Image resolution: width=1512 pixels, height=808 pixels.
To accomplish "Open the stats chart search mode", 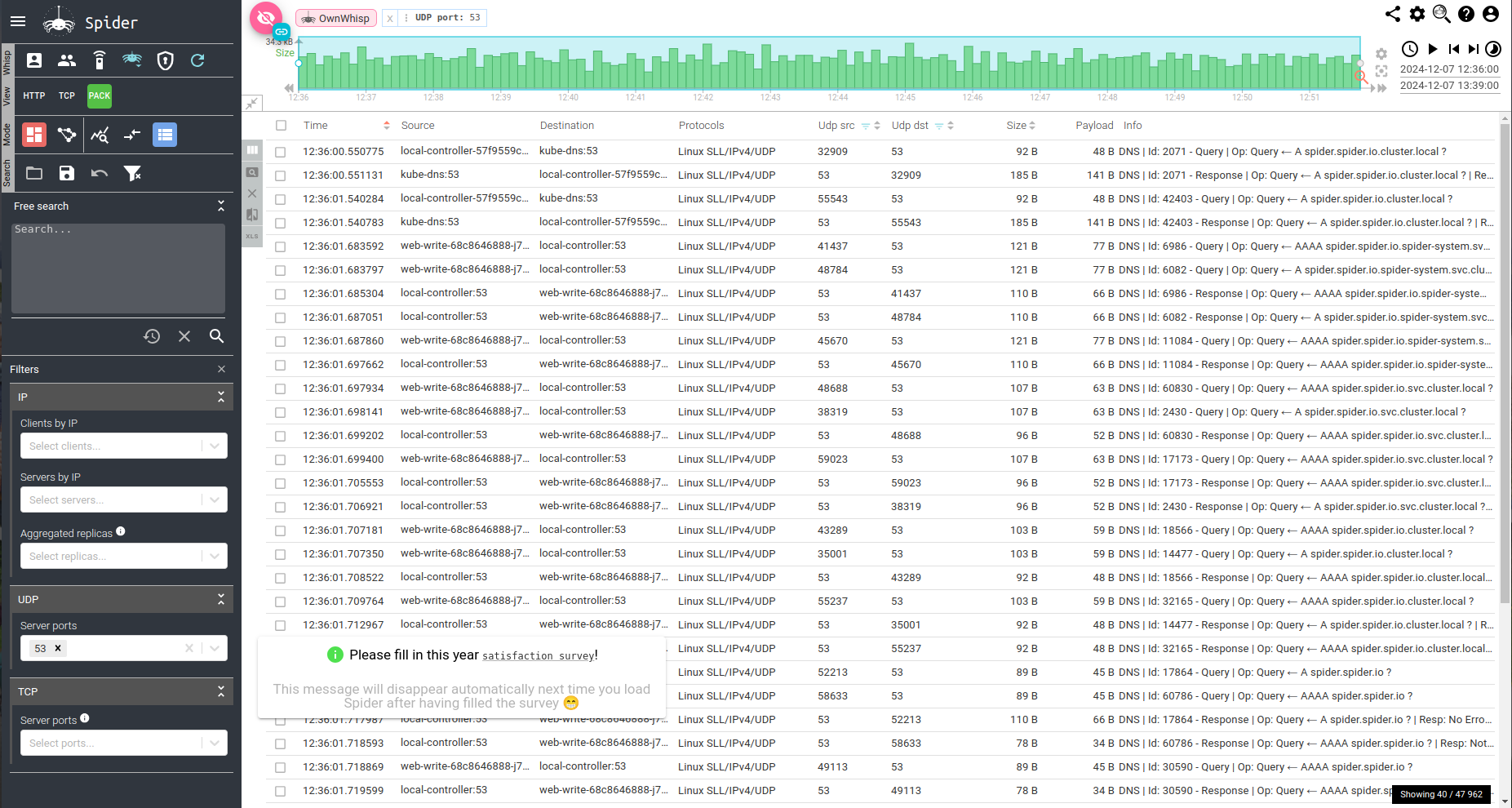I will 100,135.
